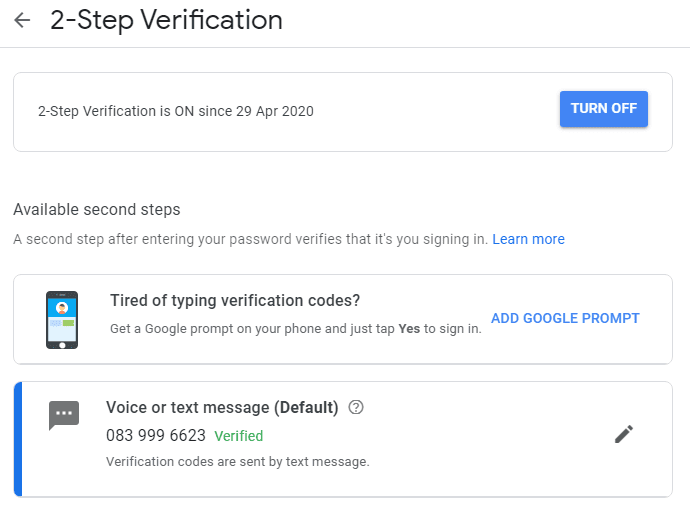Click the 2-Step Verification ON status text
The width and height of the screenshot is (690, 512).
175,111
